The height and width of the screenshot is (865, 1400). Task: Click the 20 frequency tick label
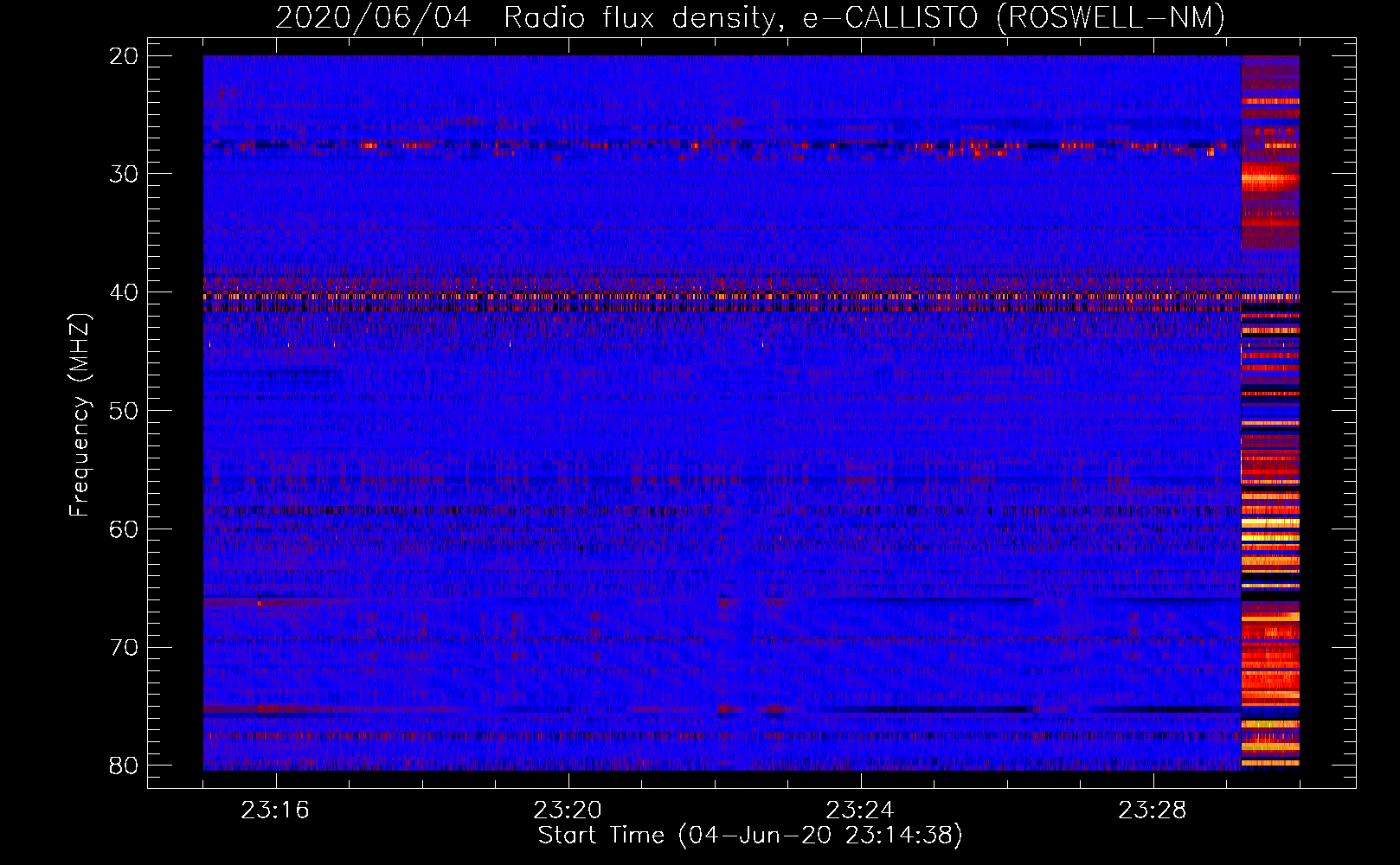(124, 56)
